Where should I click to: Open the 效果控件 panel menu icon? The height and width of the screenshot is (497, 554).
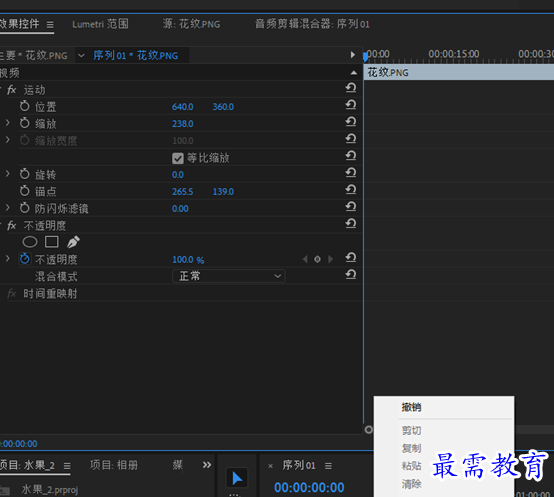pyautogui.click(x=50, y=25)
